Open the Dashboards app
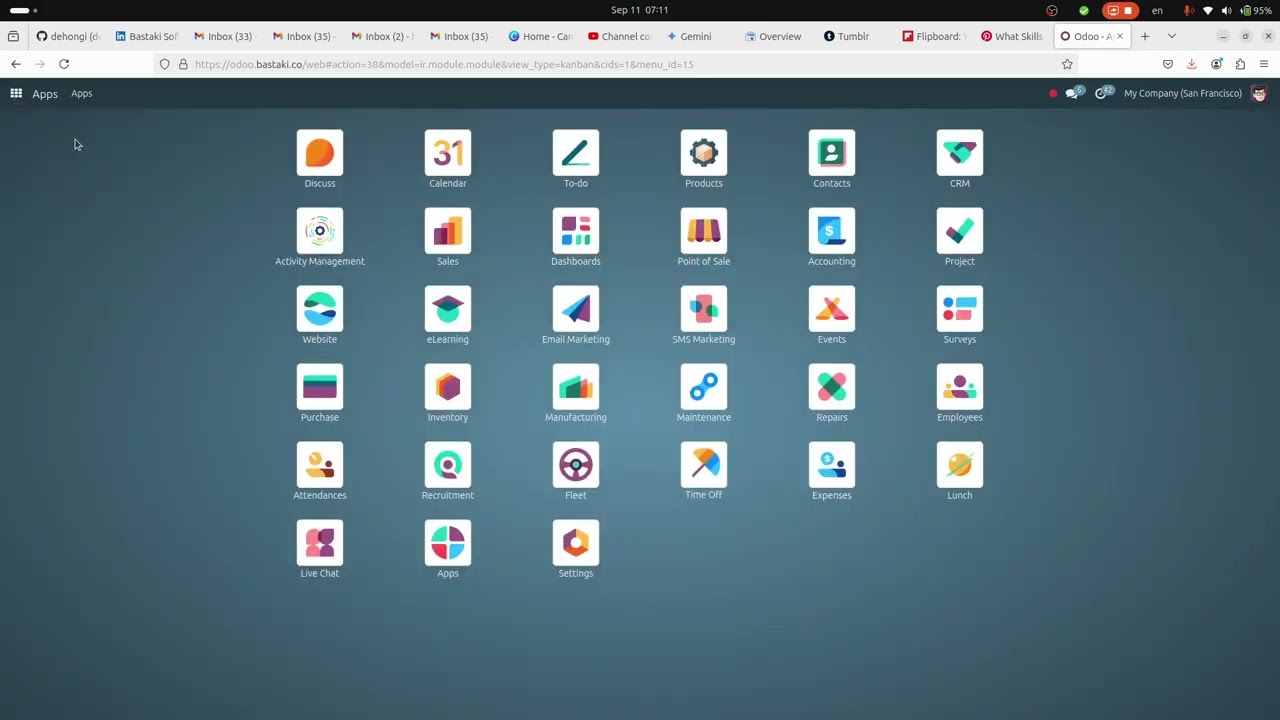1280x720 pixels. 576,231
